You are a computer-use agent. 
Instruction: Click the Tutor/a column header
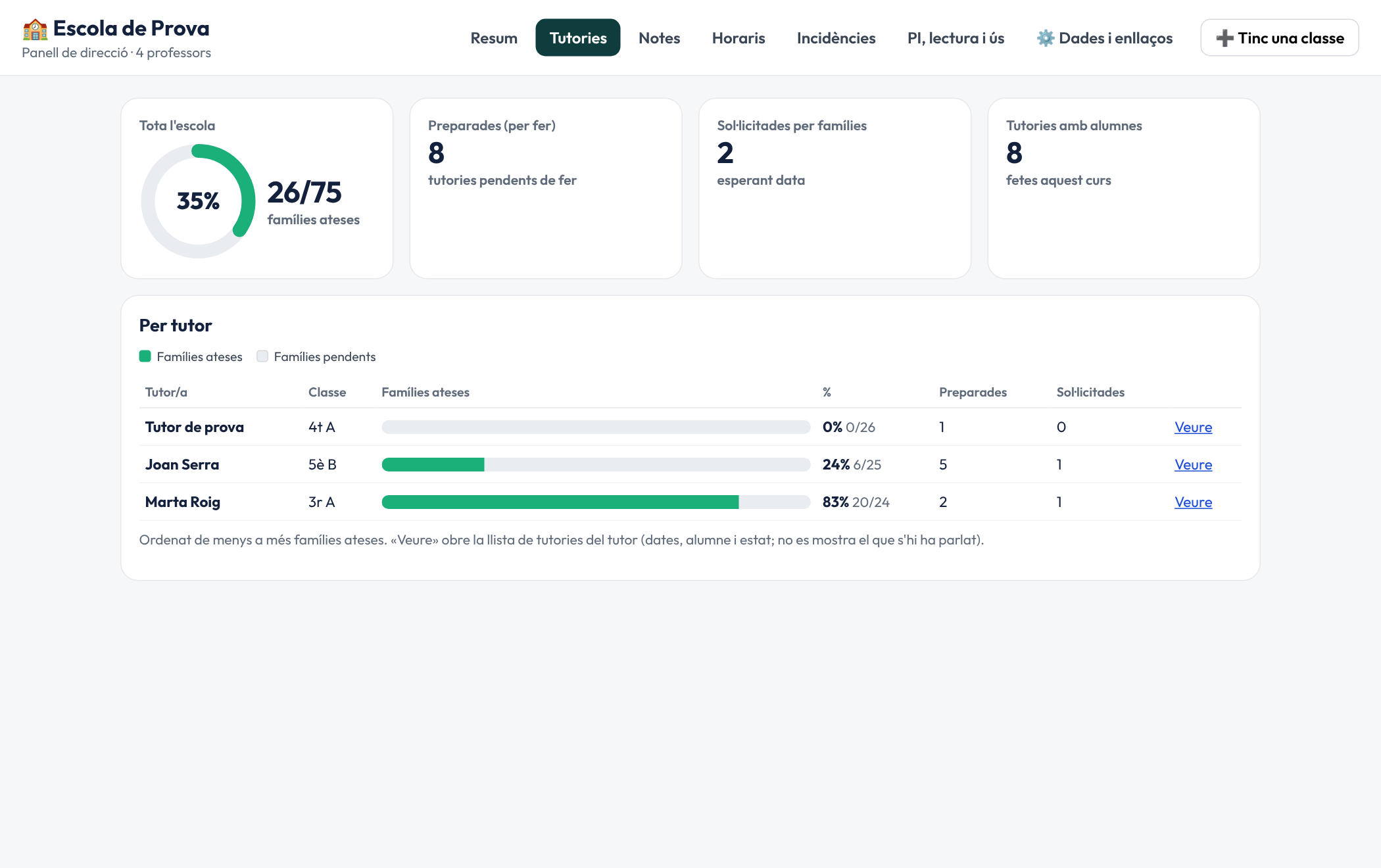click(x=166, y=393)
